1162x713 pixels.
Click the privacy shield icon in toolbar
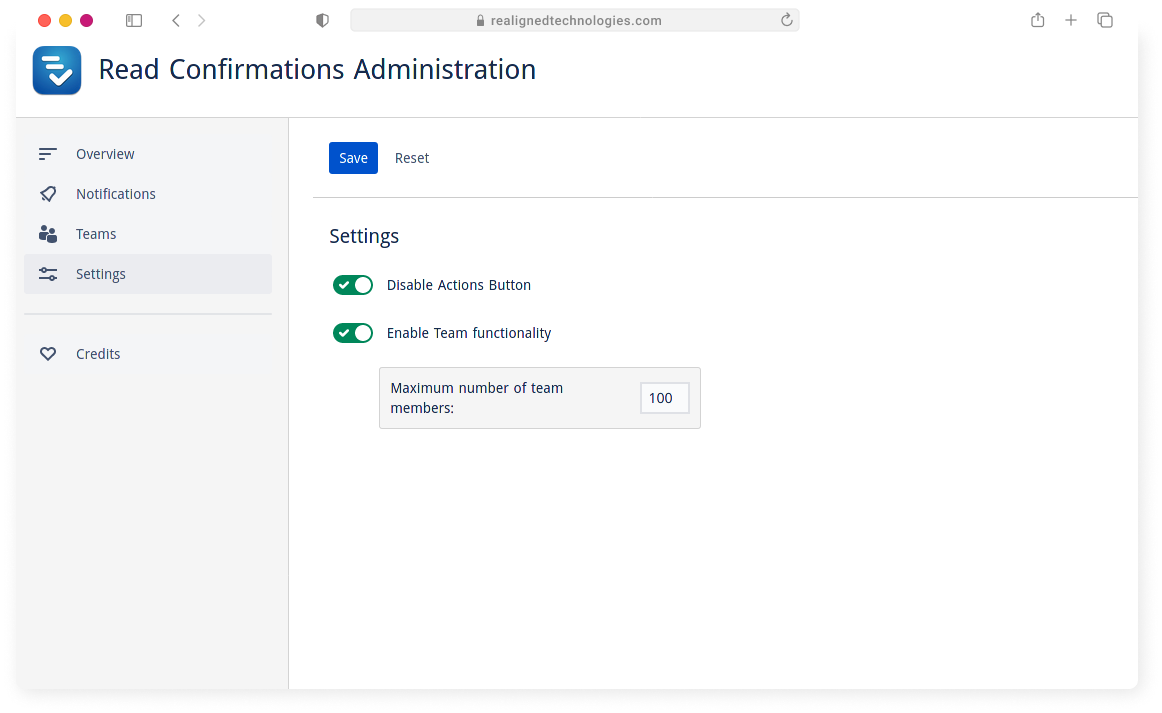pyautogui.click(x=322, y=21)
